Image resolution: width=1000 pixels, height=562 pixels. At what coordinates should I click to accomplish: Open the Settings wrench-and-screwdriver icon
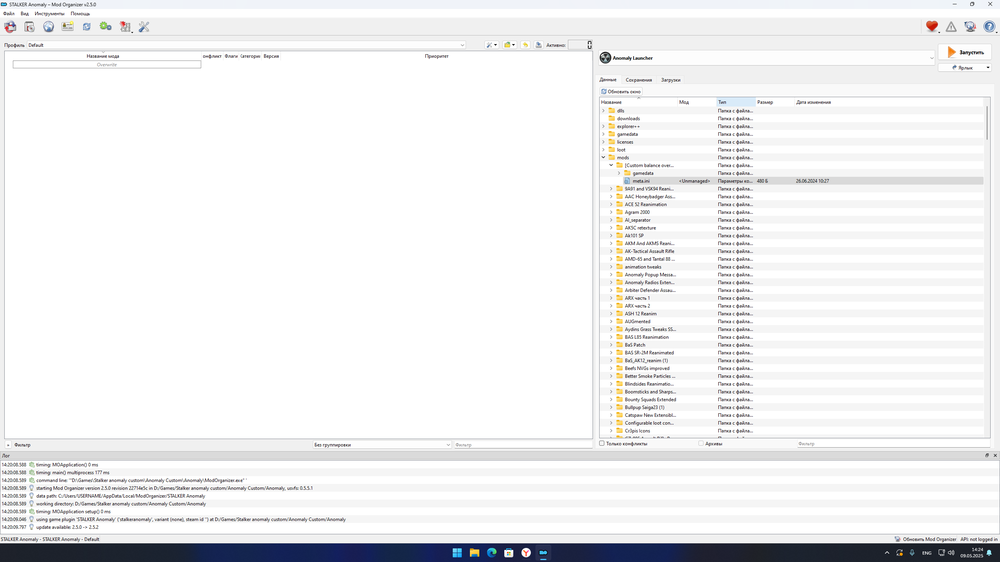(144, 27)
